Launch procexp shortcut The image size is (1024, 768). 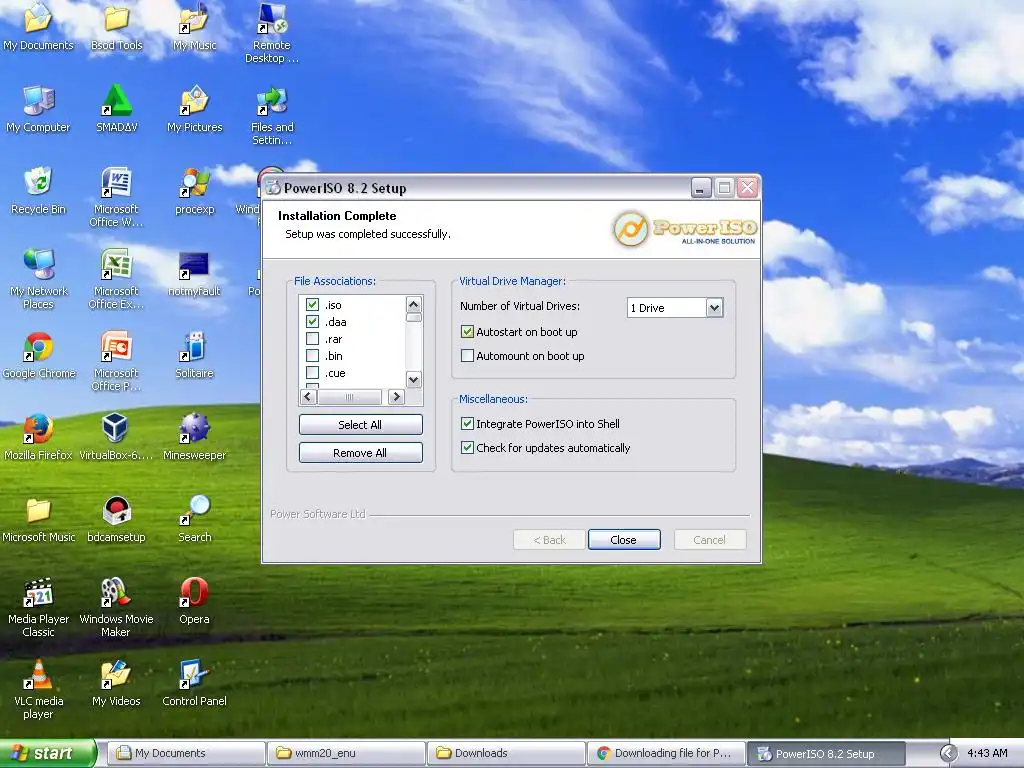tap(195, 191)
